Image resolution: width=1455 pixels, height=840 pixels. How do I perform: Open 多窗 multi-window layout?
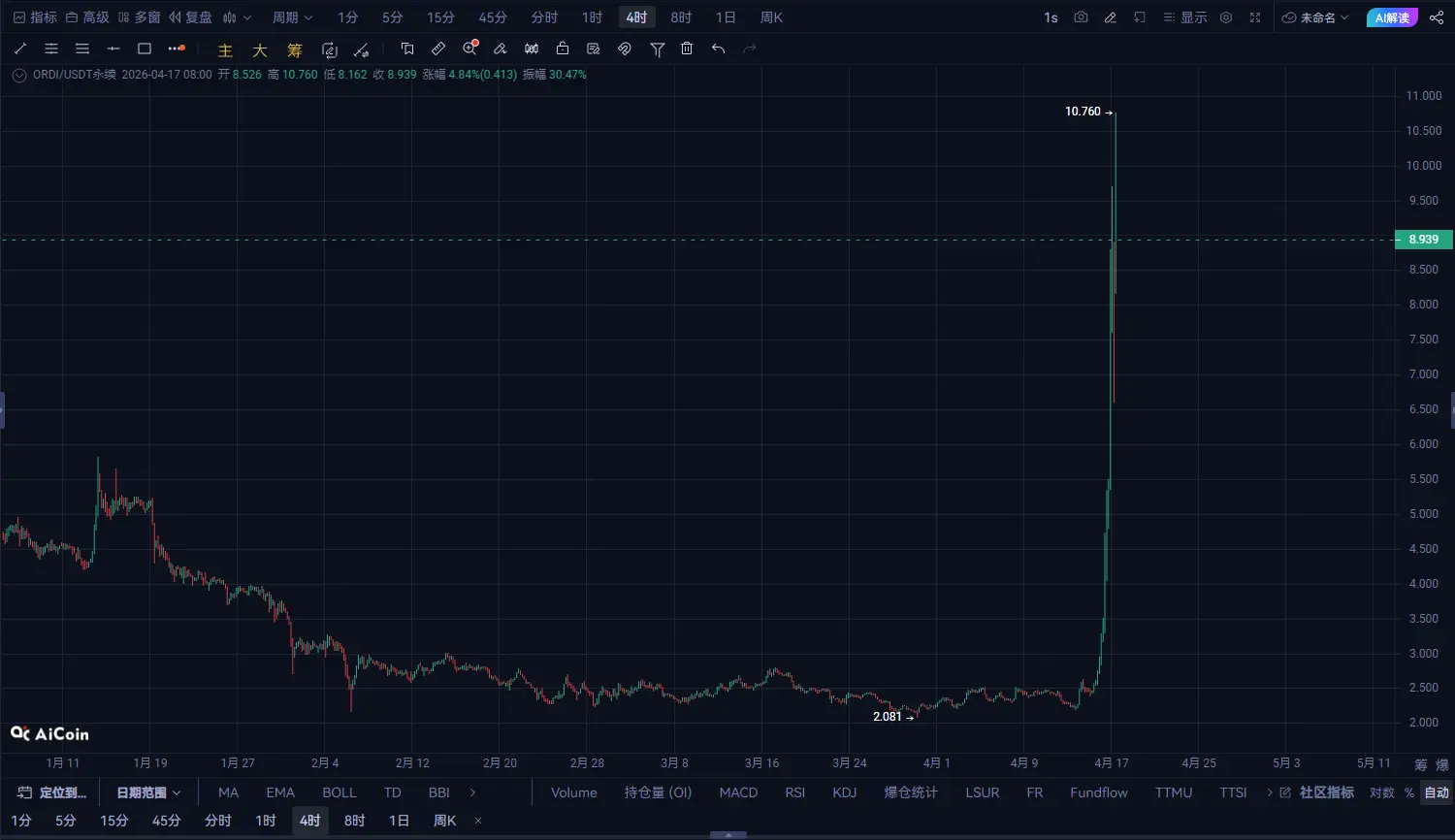tap(139, 17)
